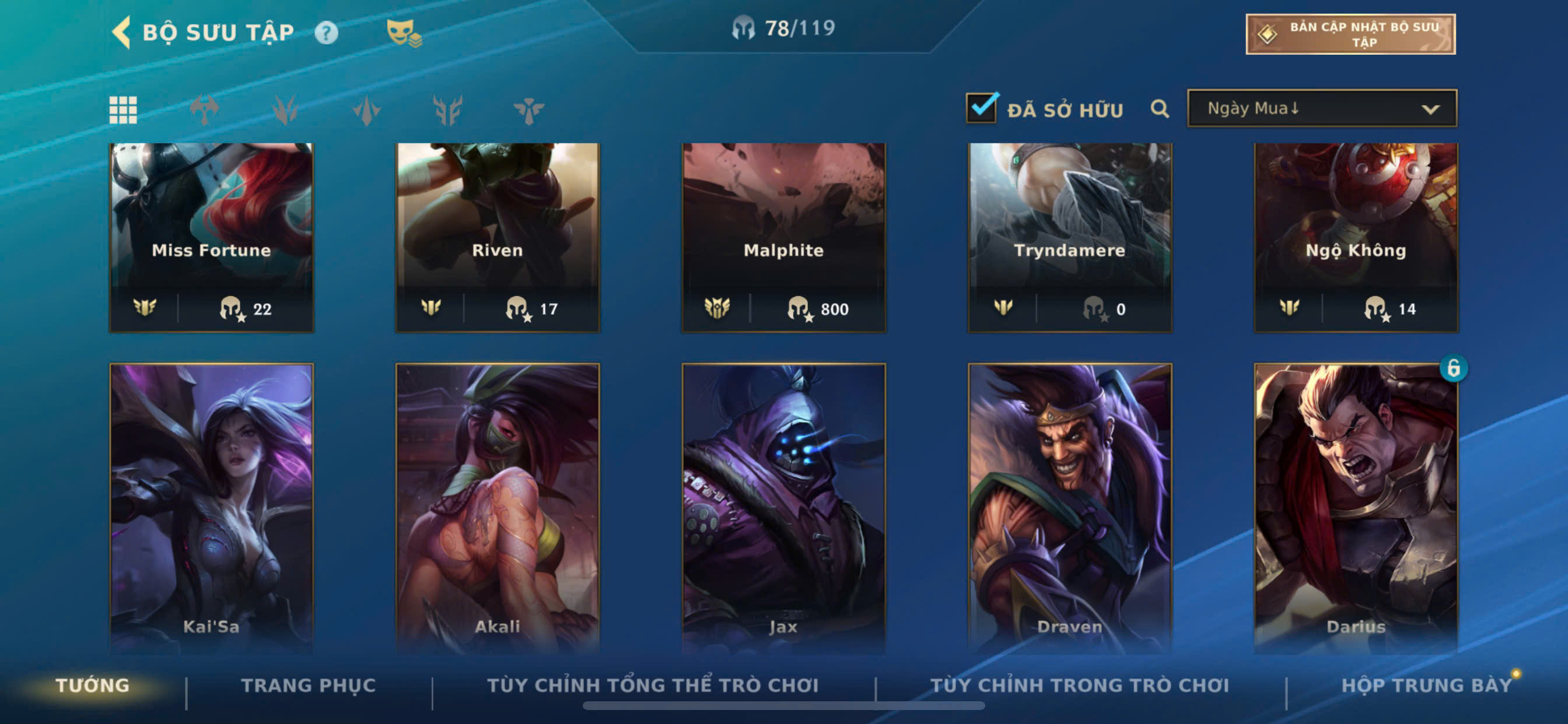Image resolution: width=1568 pixels, height=724 pixels.
Task: Go back using the Bộ Sưu Tập arrow
Action: pos(121,32)
